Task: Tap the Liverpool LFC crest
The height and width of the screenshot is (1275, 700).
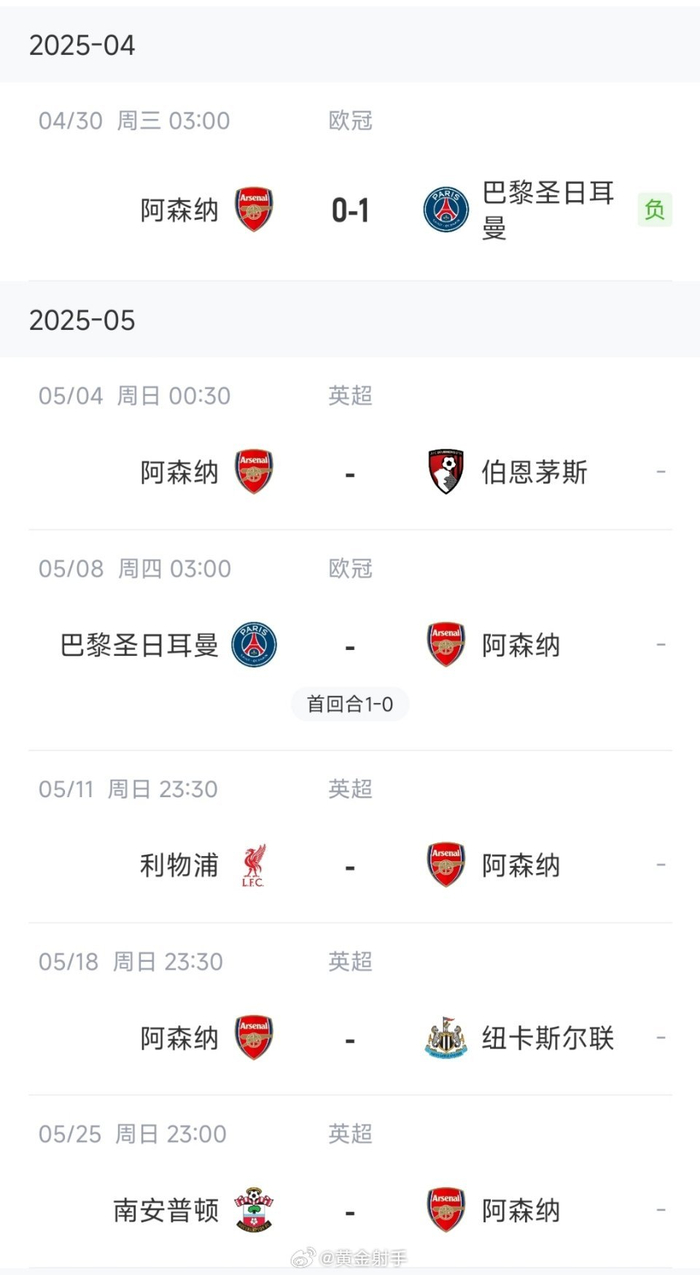Action: coord(254,865)
